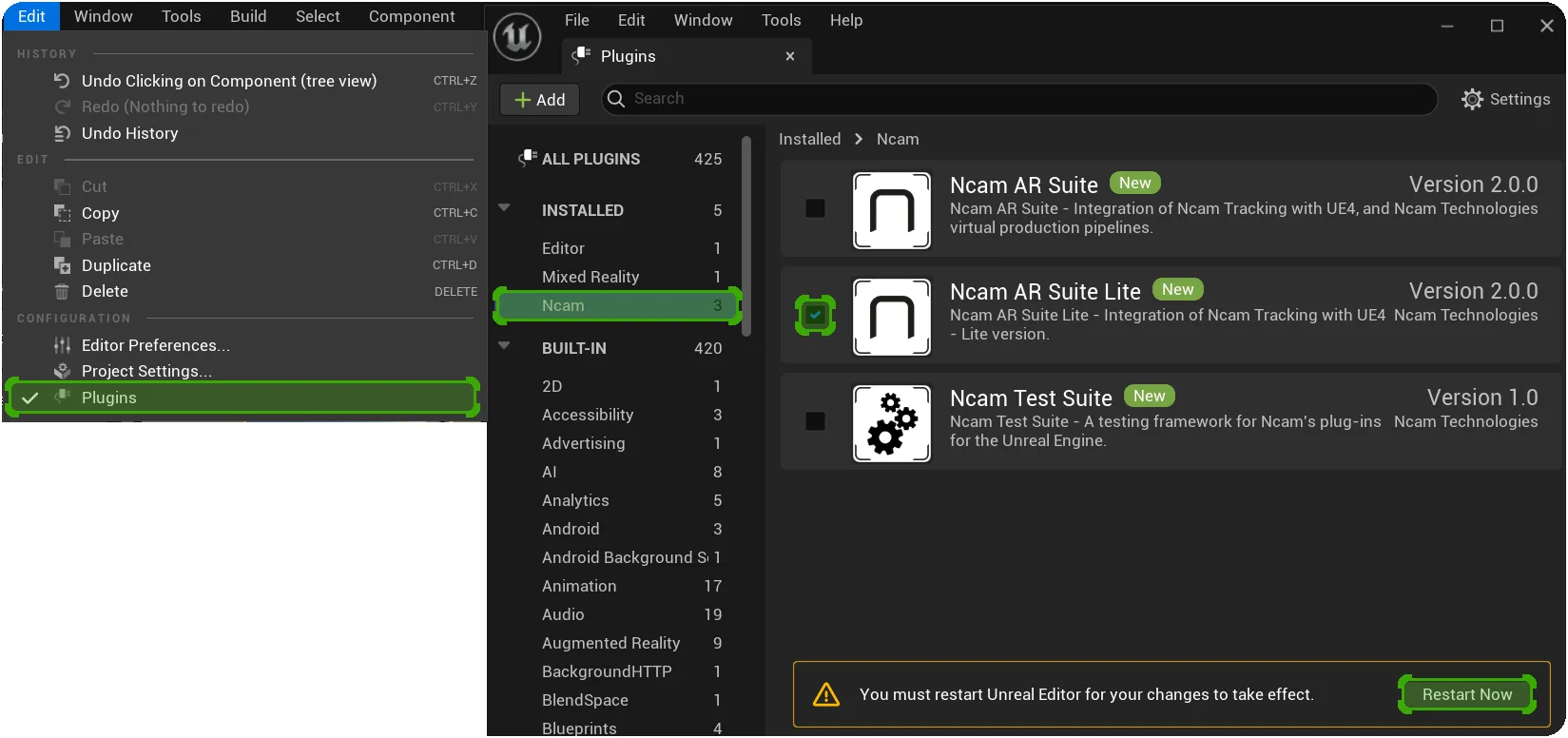1568x738 pixels.
Task: Click the Undo icon beside Undo Clicking on Component
Action: [x=63, y=81]
